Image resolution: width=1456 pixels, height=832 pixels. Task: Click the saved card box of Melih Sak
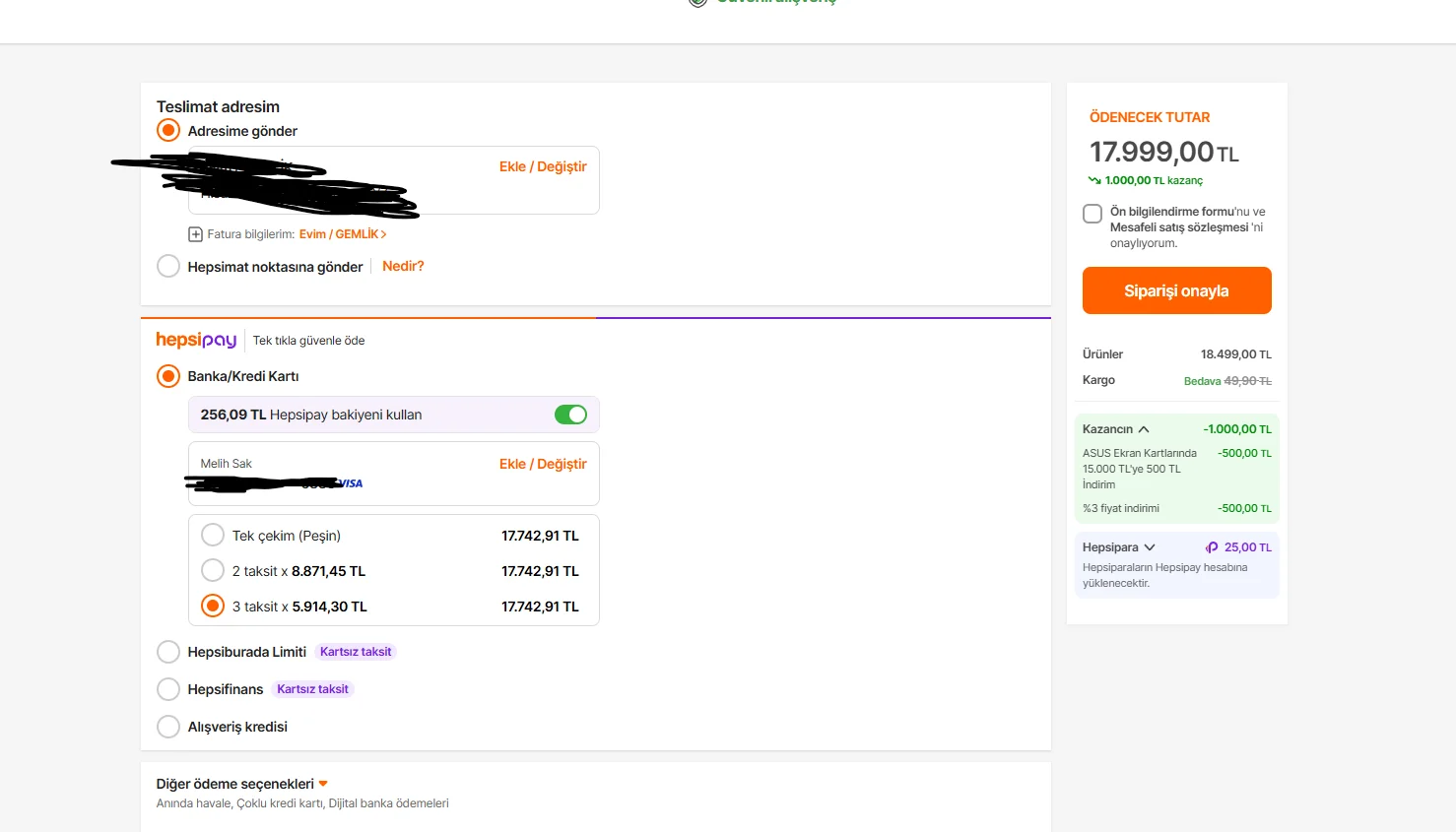(394, 474)
